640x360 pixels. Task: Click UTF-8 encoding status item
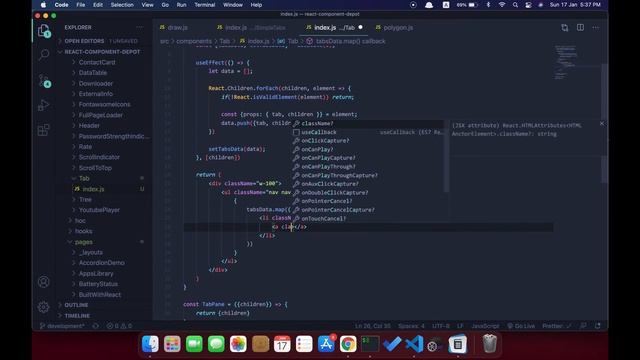click(441, 326)
